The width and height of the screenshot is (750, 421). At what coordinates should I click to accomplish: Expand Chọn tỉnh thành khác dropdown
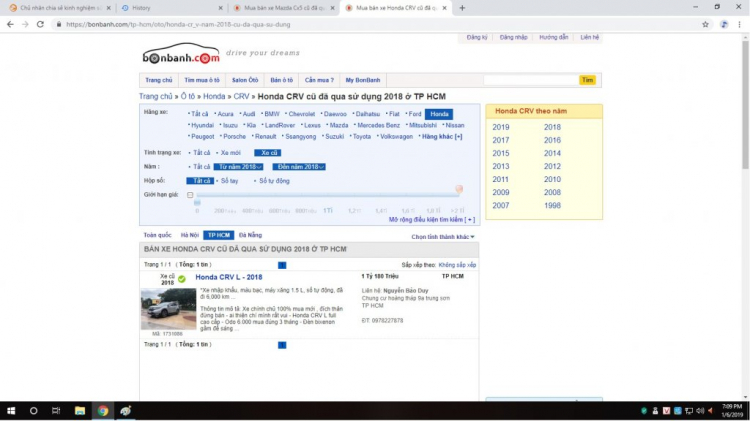[443, 237]
